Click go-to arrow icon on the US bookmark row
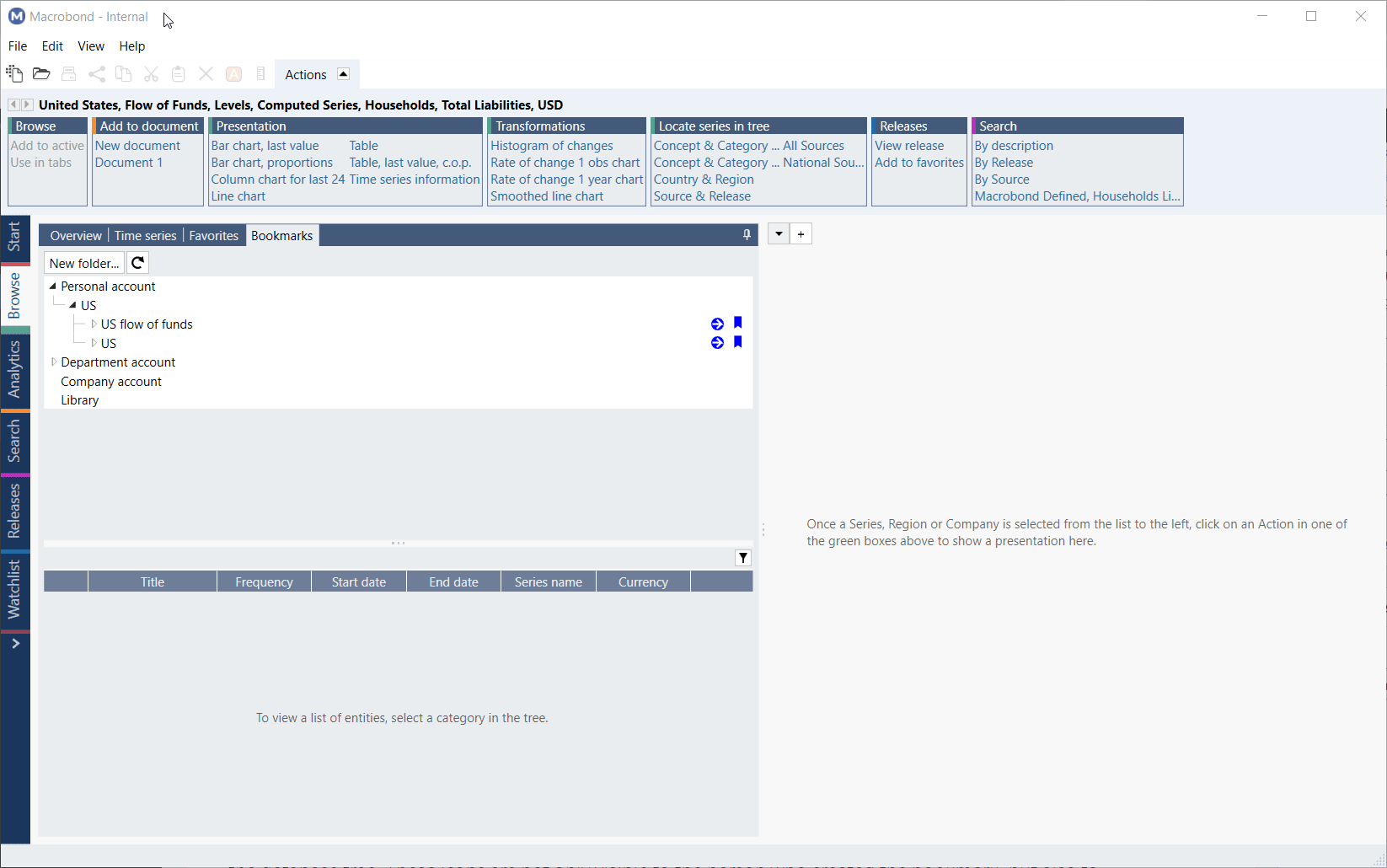 click(x=717, y=343)
